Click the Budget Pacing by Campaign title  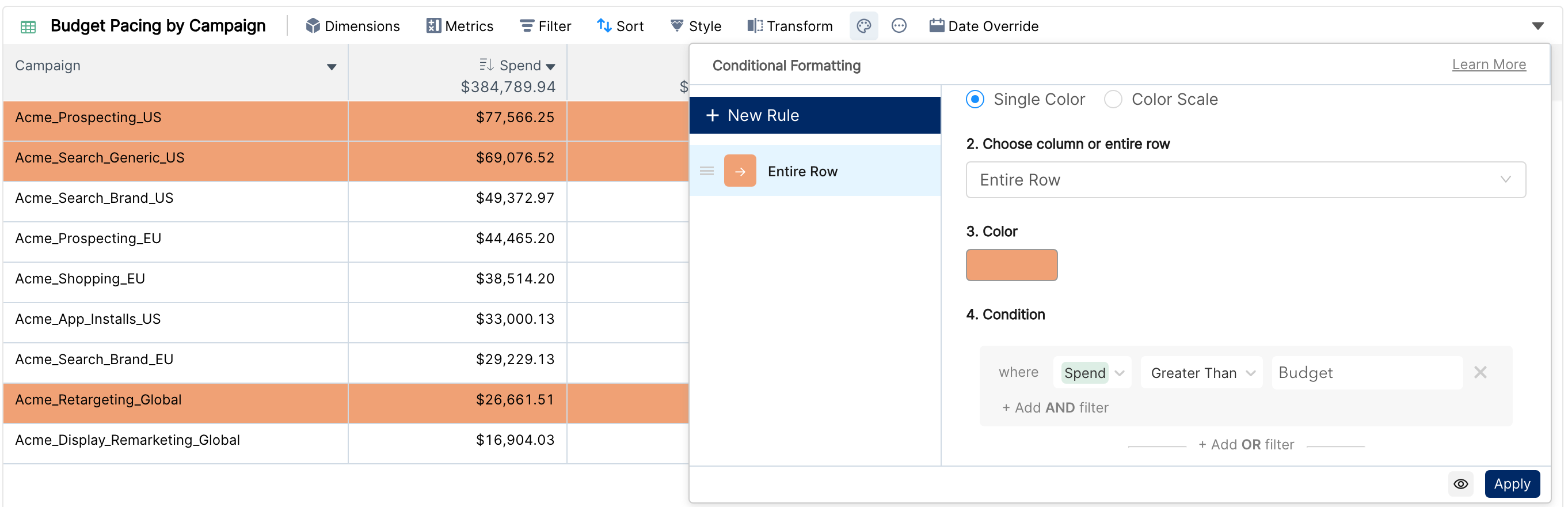point(158,25)
